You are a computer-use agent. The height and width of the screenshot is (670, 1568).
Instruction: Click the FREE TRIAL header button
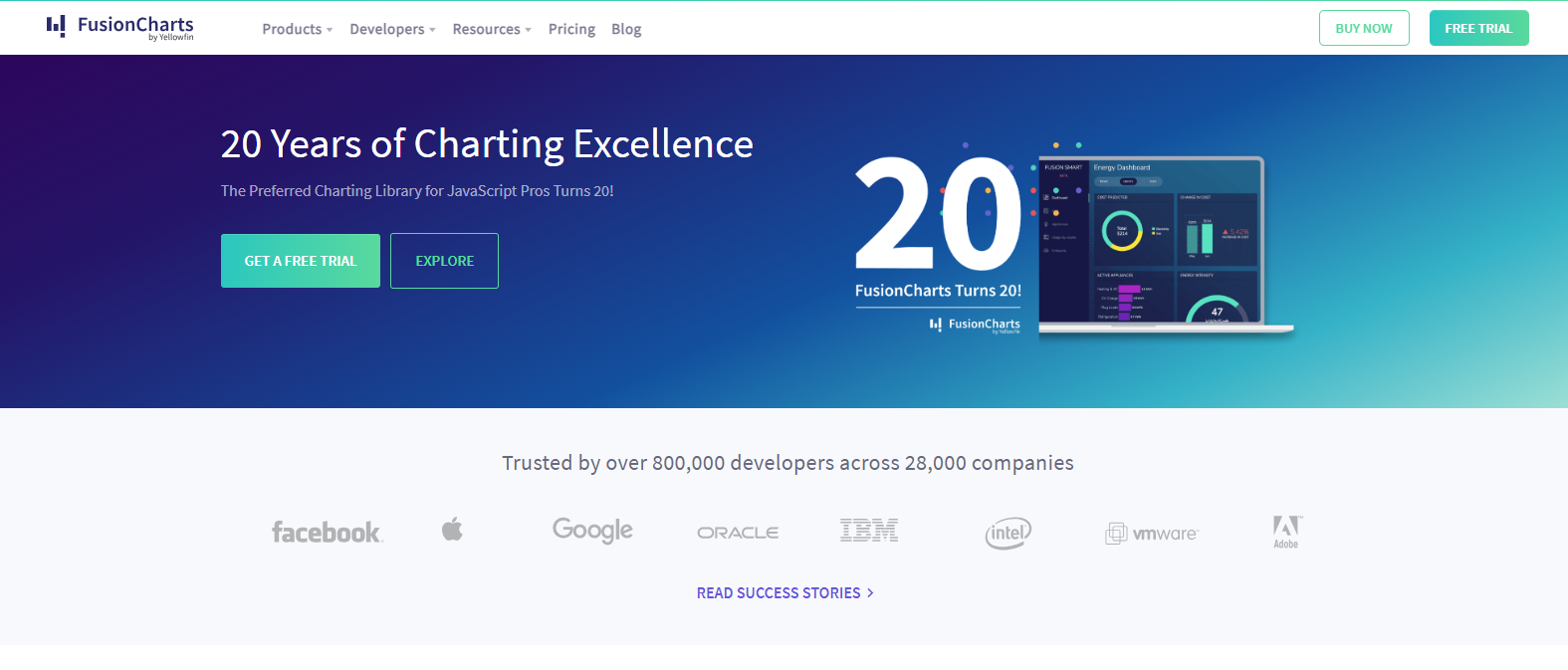click(x=1478, y=29)
